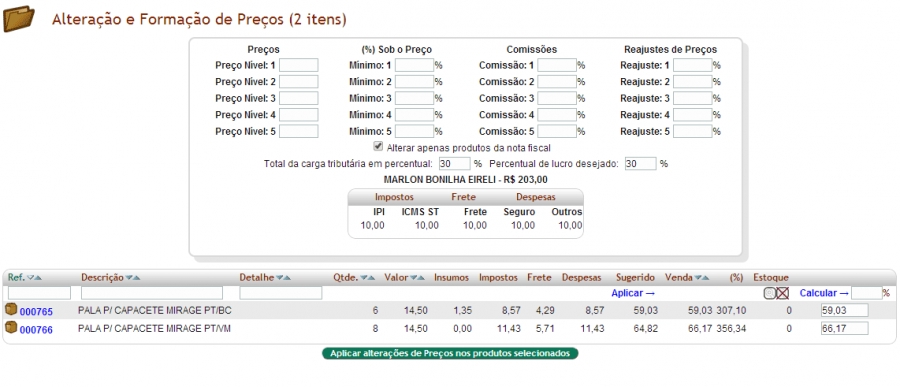
Task: Click the box icon next to 000766
Action: pos(11,328)
